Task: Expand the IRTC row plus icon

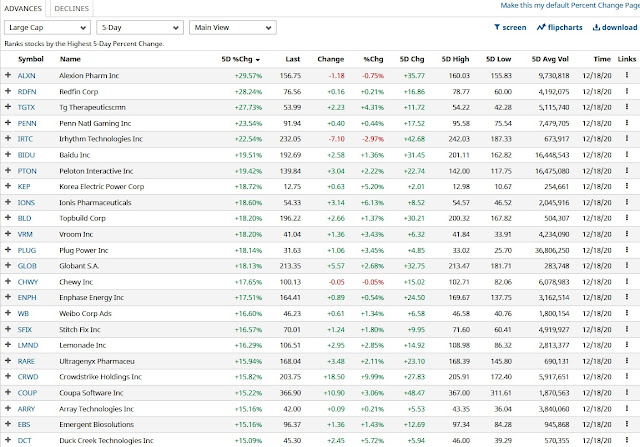Action: click(x=8, y=138)
